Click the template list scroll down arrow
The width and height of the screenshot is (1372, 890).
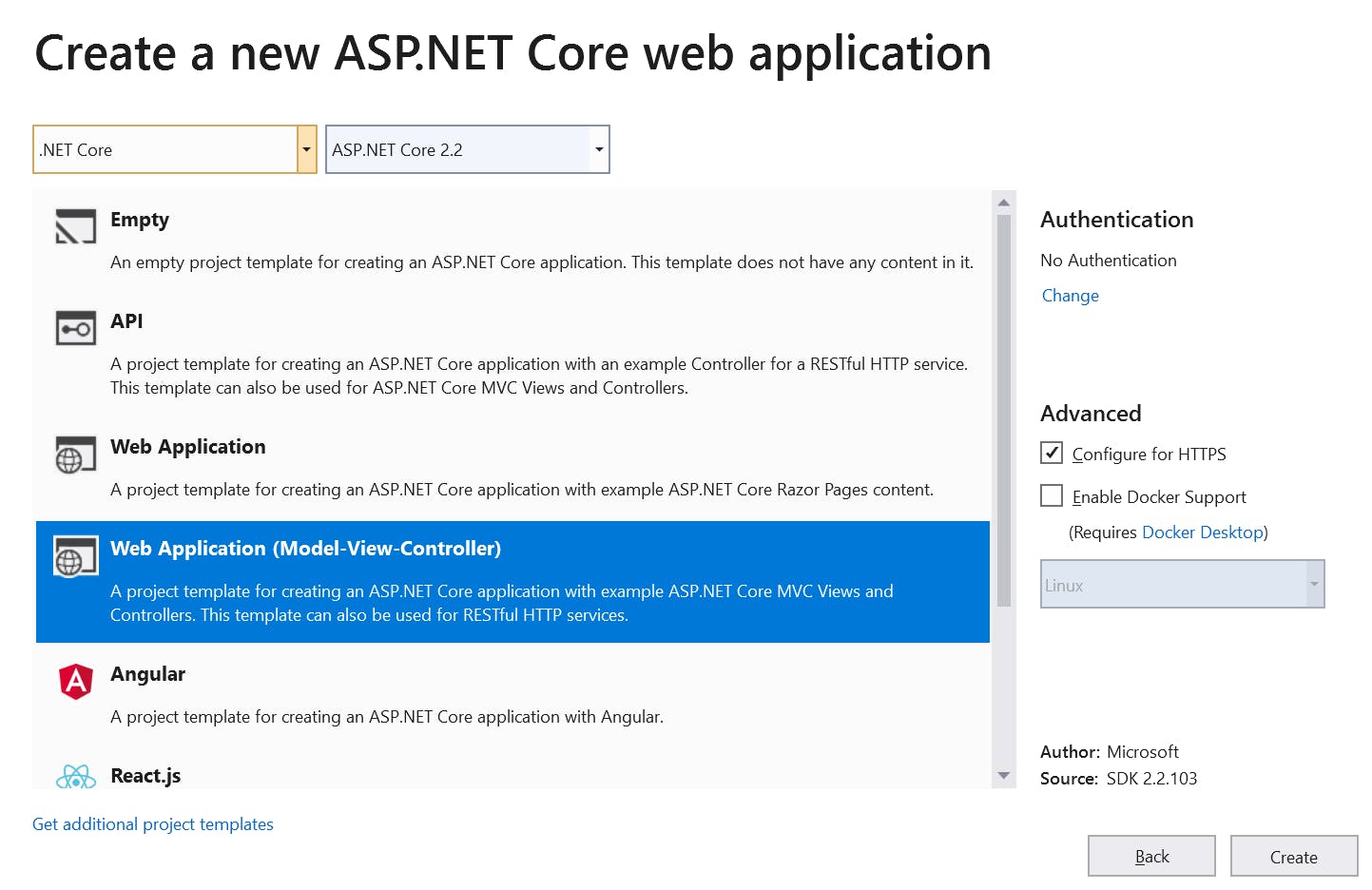pyautogui.click(x=1003, y=776)
